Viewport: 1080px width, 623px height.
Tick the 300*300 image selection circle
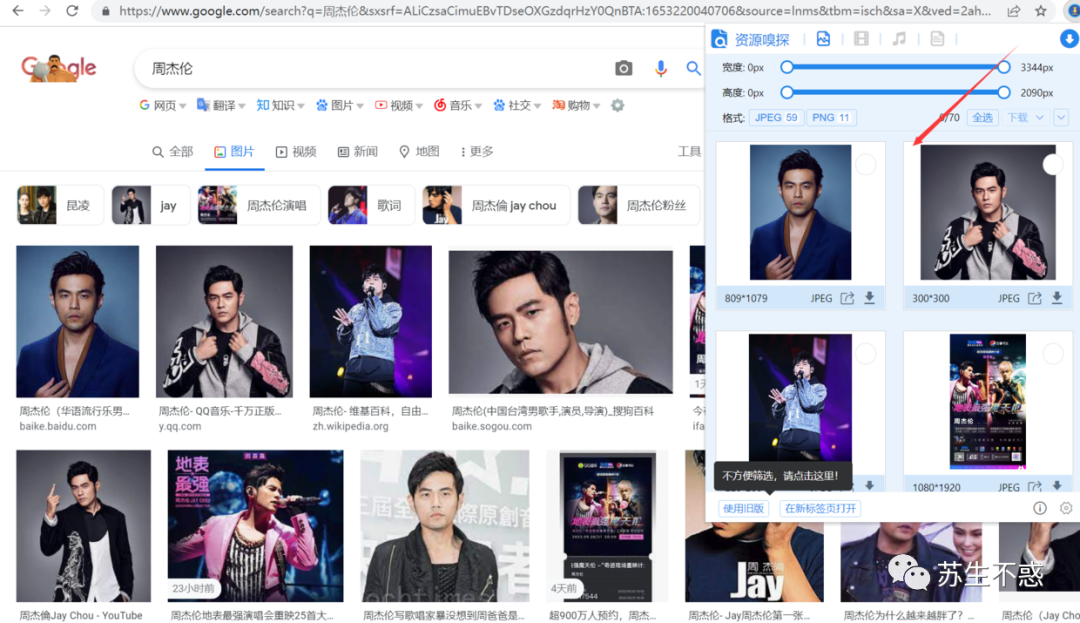1052,165
